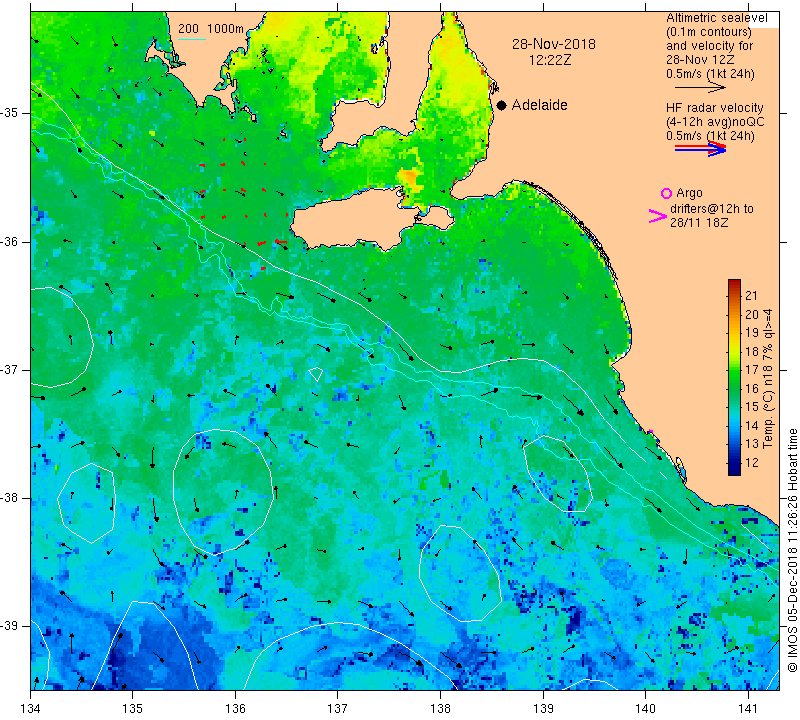Click the green middle of temperature colorbar
This screenshot has width=800, height=720.
click(734, 378)
